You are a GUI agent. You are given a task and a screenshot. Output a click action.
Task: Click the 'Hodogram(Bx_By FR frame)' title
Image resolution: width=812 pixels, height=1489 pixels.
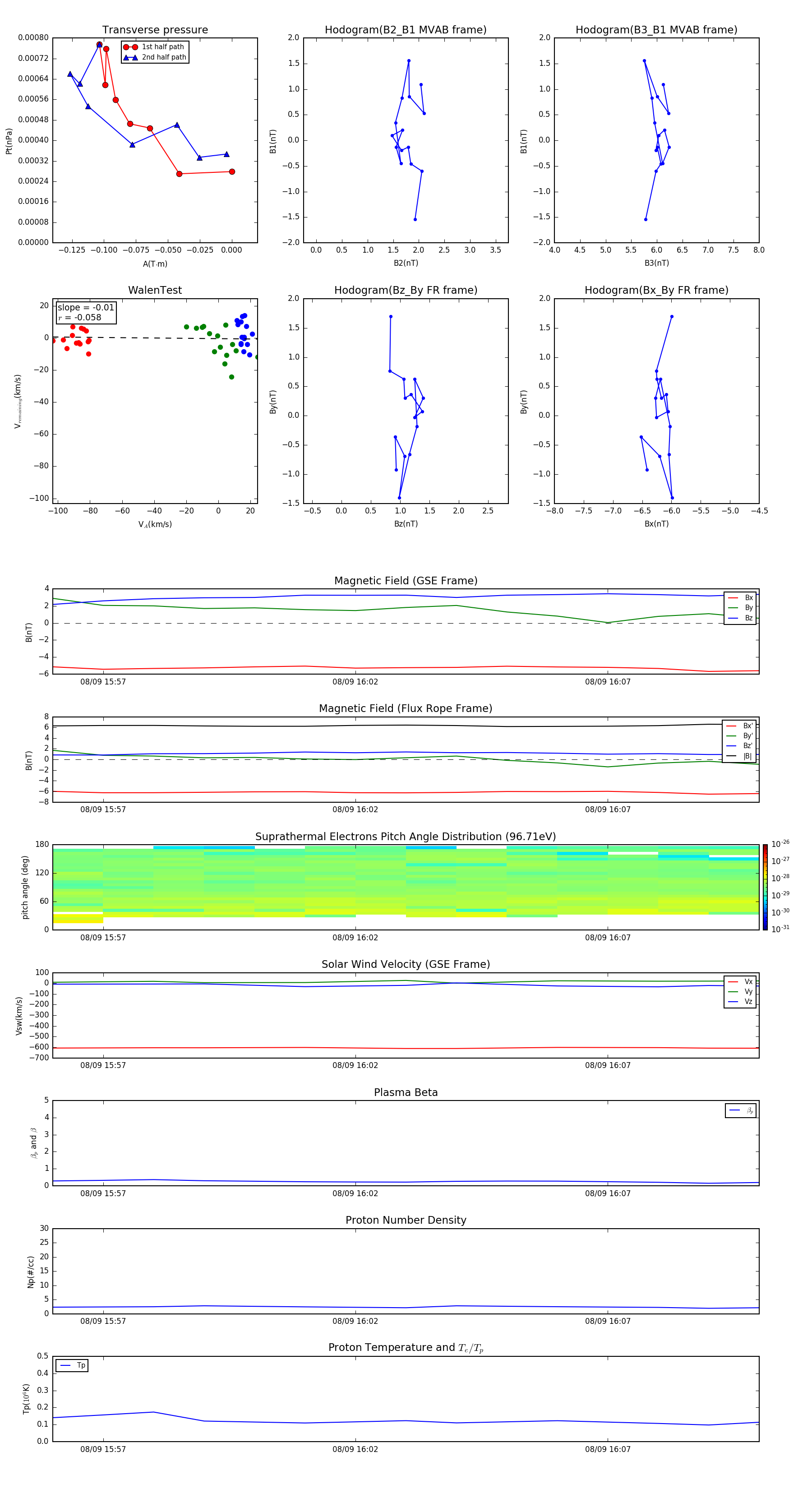pos(656,290)
